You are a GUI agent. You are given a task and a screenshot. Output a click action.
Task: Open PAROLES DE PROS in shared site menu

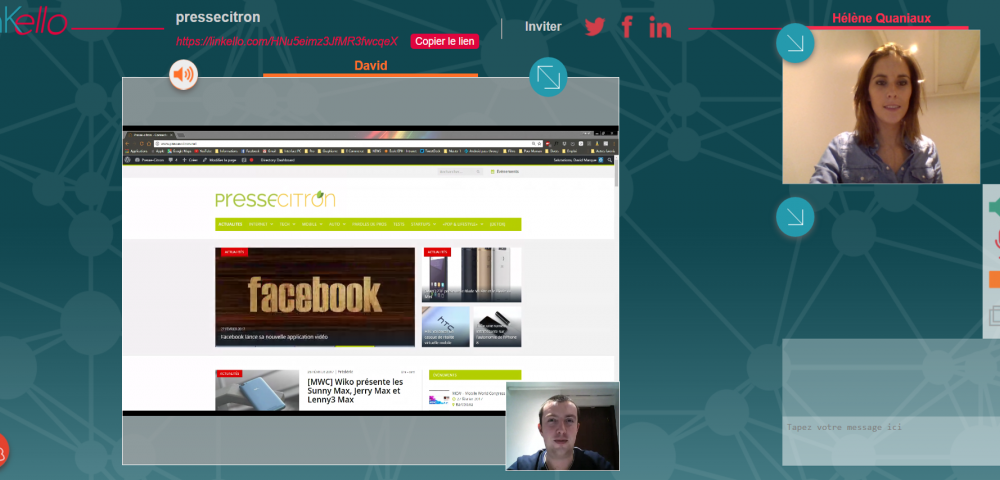coord(369,224)
